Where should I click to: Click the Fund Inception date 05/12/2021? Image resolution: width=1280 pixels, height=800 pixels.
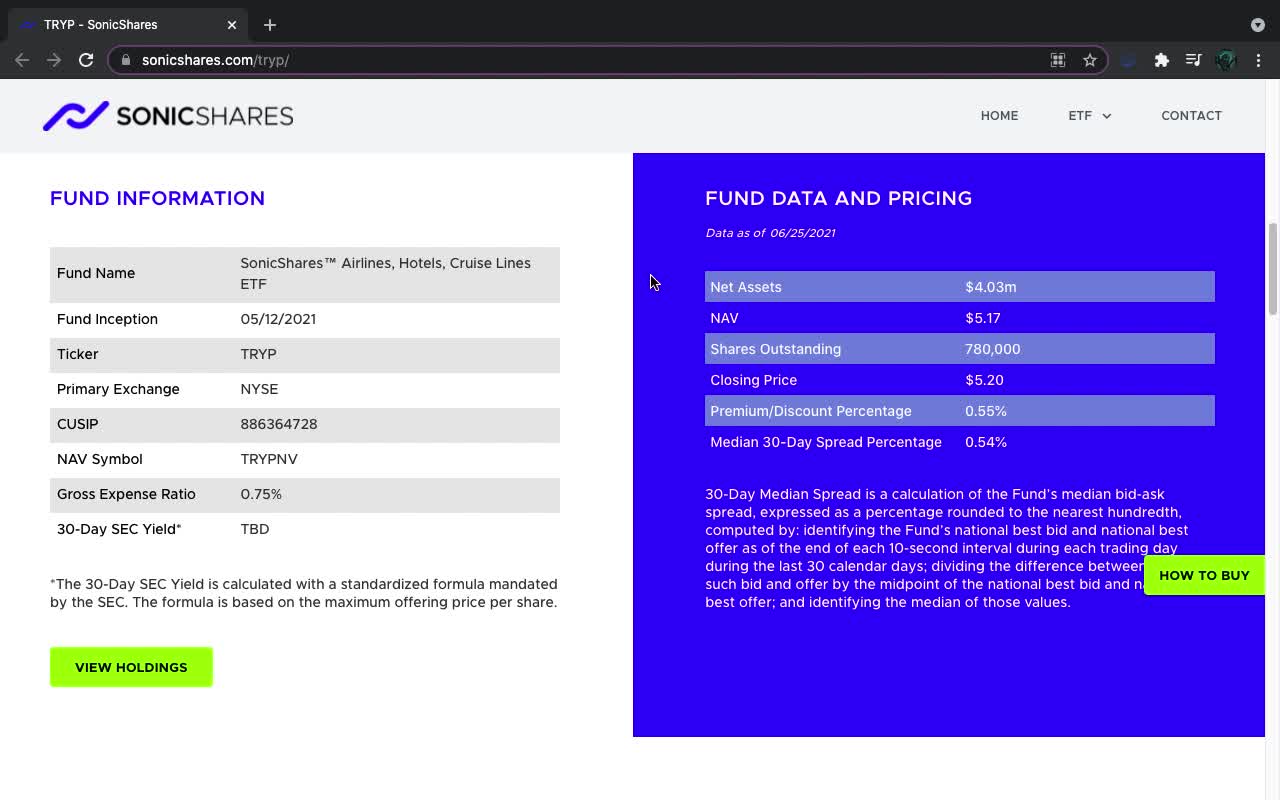click(278, 319)
